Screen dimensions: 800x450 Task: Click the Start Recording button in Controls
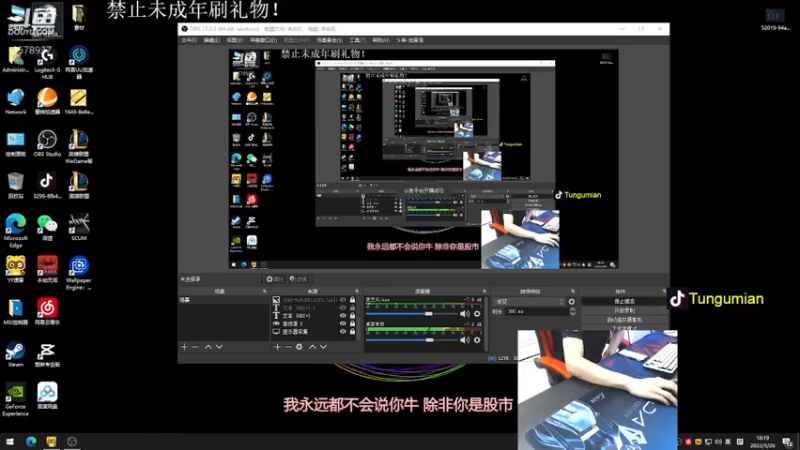[x=624, y=310]
